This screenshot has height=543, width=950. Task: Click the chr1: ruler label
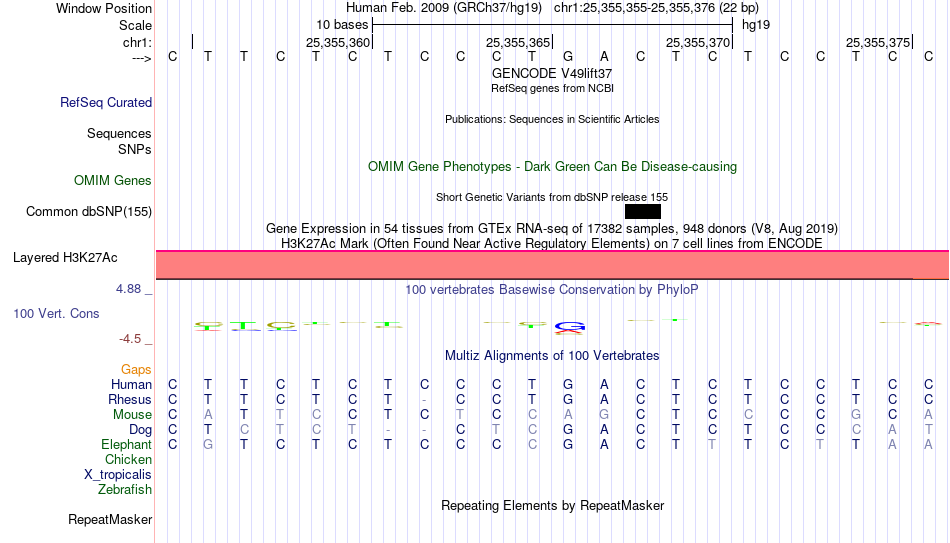(138, 42)
